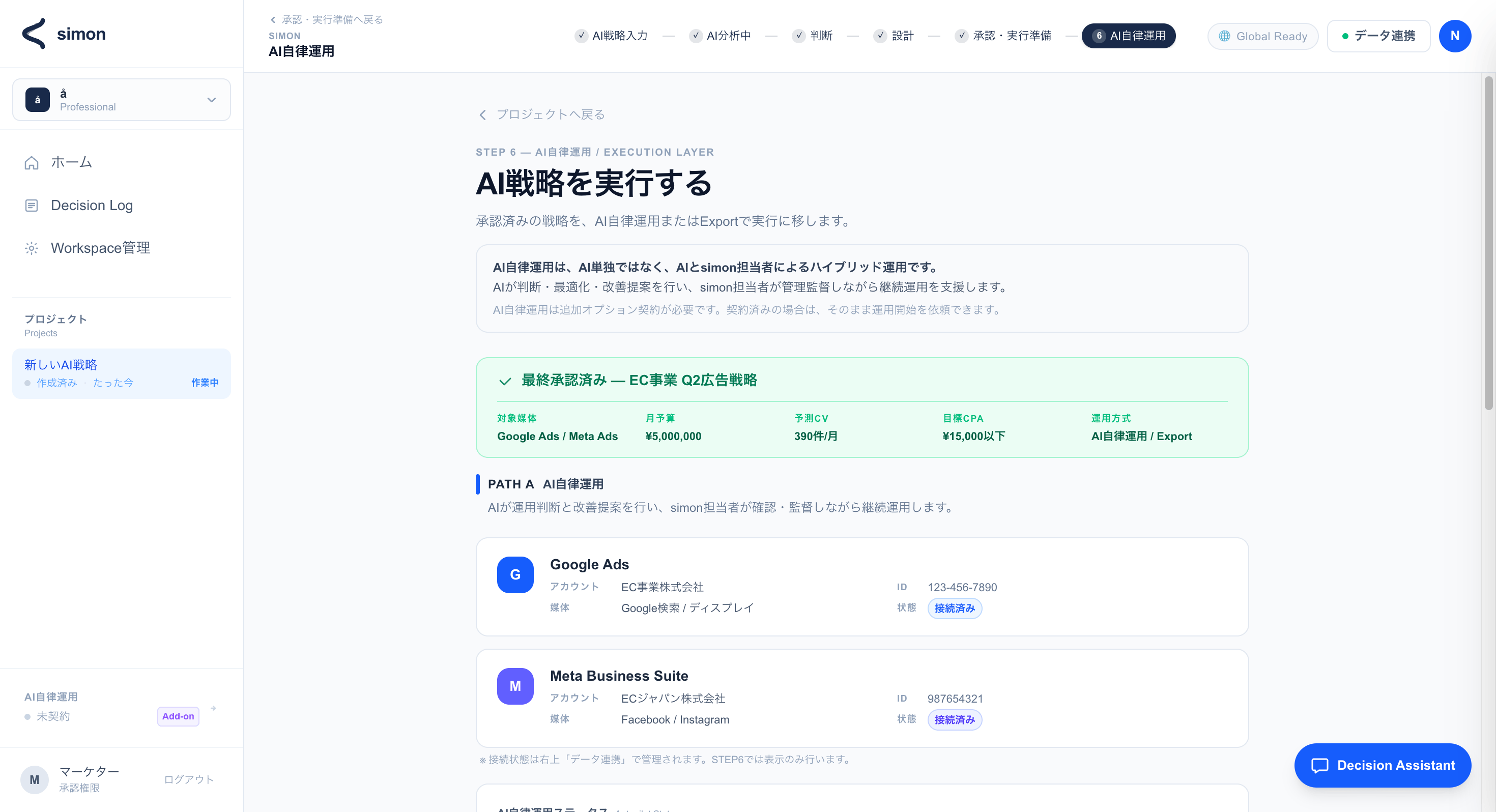This screenshot has height=812, width=1496.
Task: Click the account name ECジャパン株式会社
Action: click(674, 699)
